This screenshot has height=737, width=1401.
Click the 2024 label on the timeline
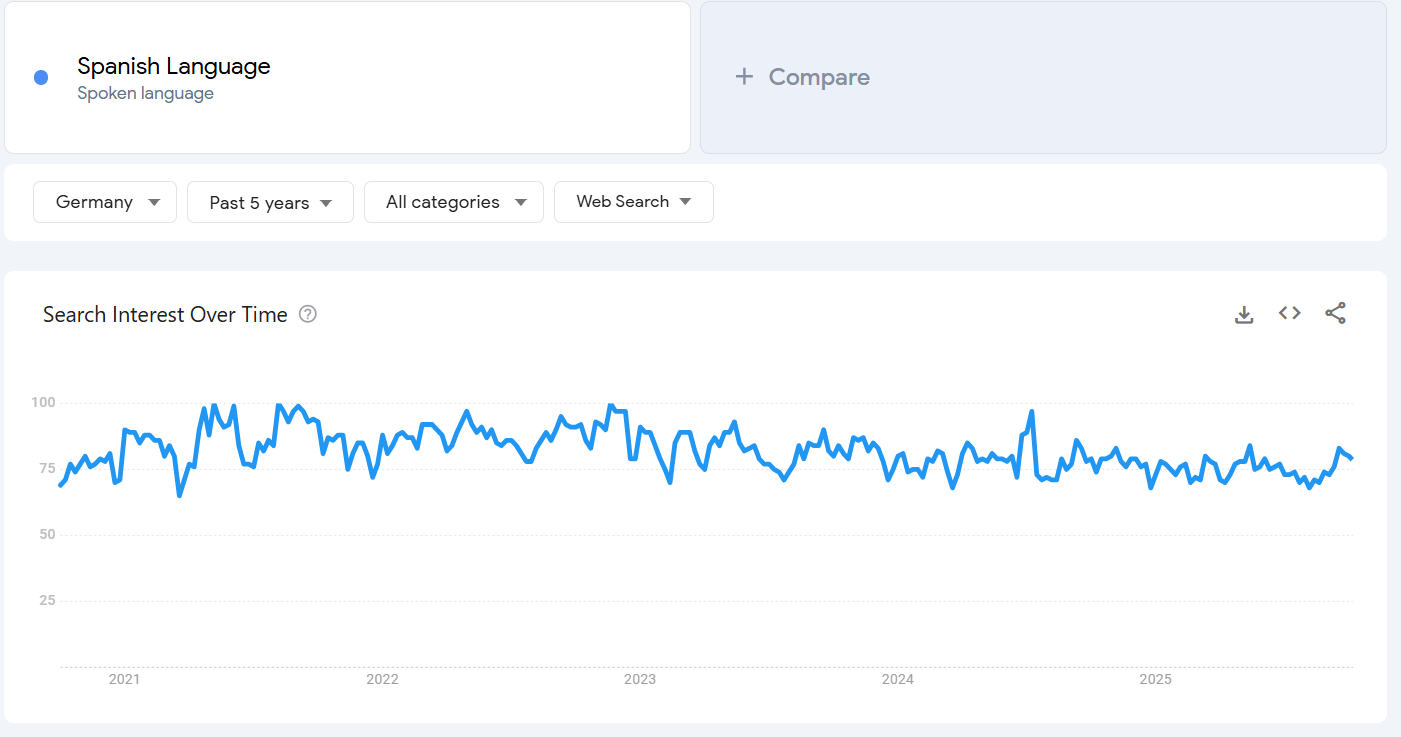pyautogui.click(x=898, y=680)
